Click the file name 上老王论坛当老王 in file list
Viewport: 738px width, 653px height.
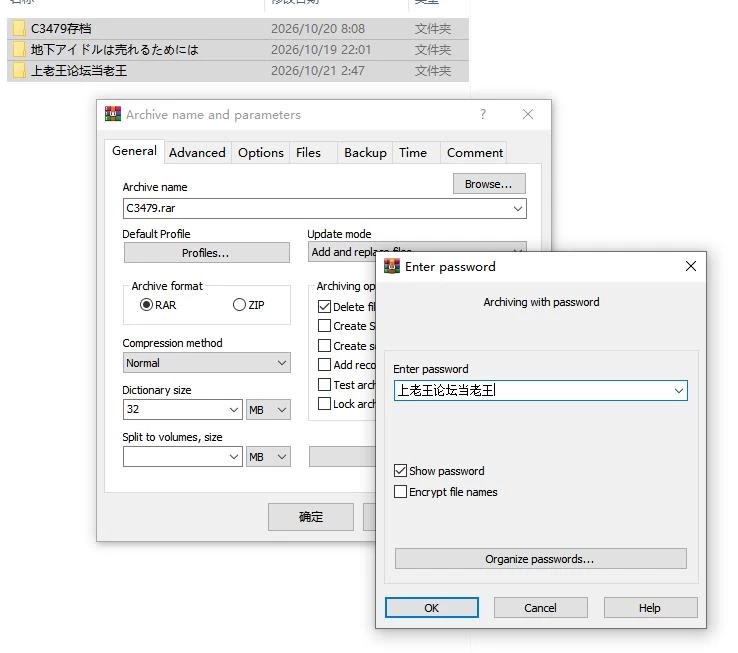tap(79, 71)
